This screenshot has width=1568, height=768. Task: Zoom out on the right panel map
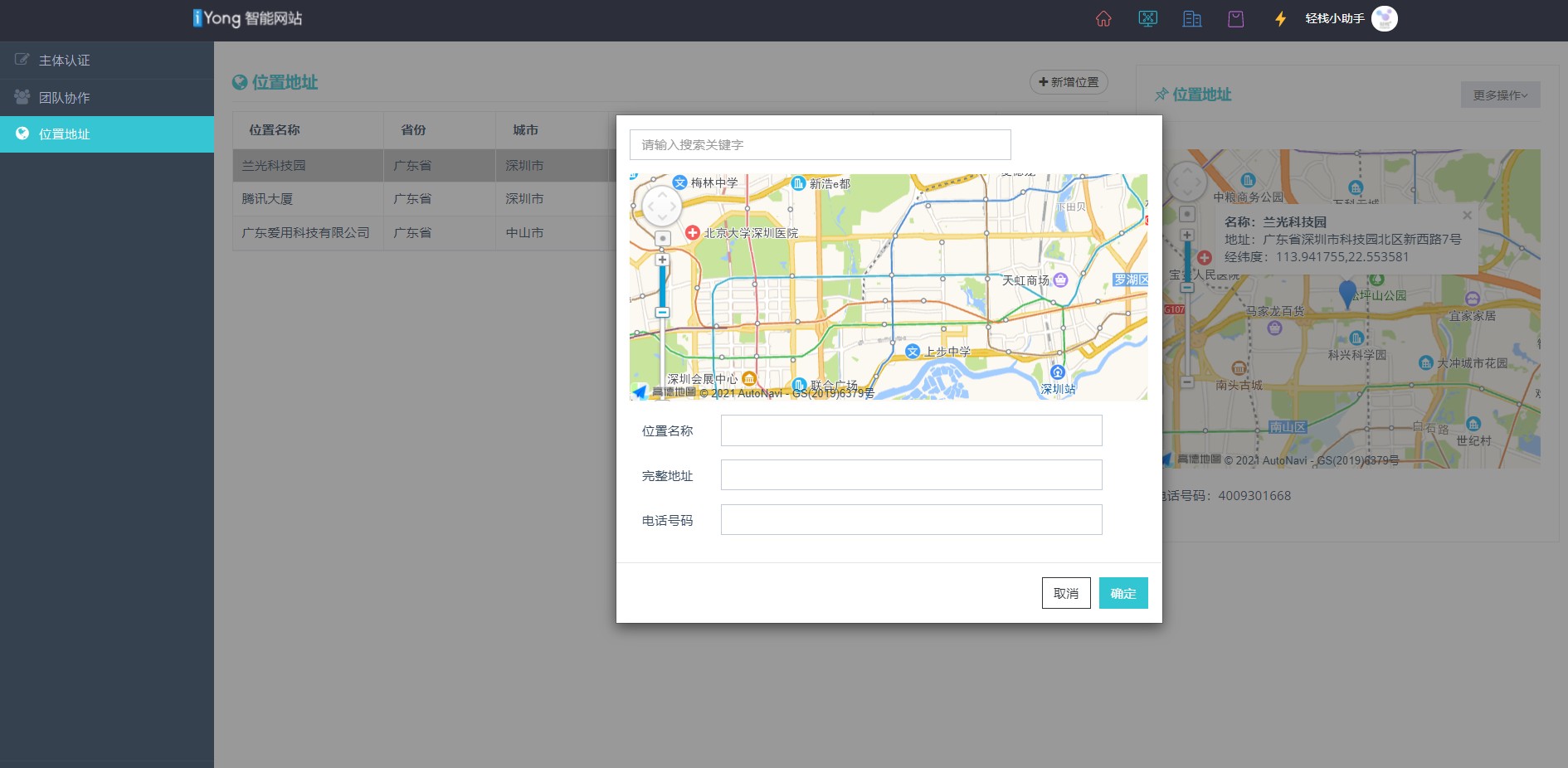[1187, 382]
